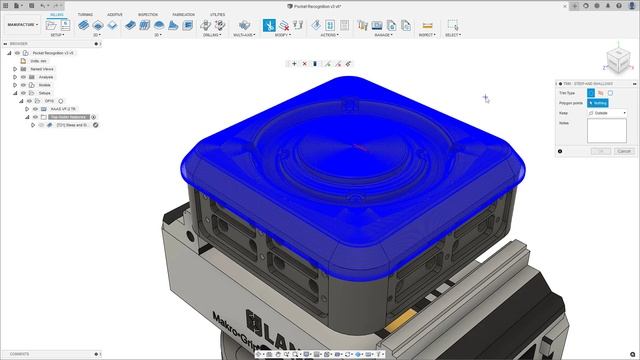
Task: Collapse the Setups node
Action: 15,93
